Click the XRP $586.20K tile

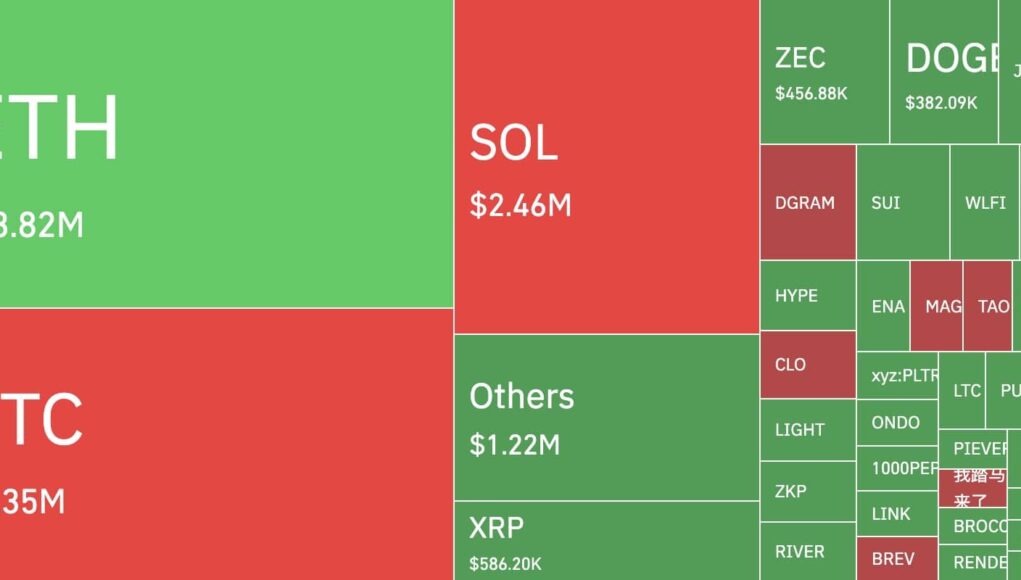[x=606, y=540]
